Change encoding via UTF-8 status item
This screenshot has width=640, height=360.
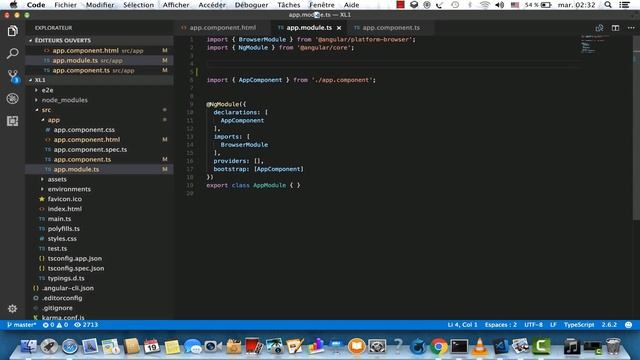(x=533, y=325)
